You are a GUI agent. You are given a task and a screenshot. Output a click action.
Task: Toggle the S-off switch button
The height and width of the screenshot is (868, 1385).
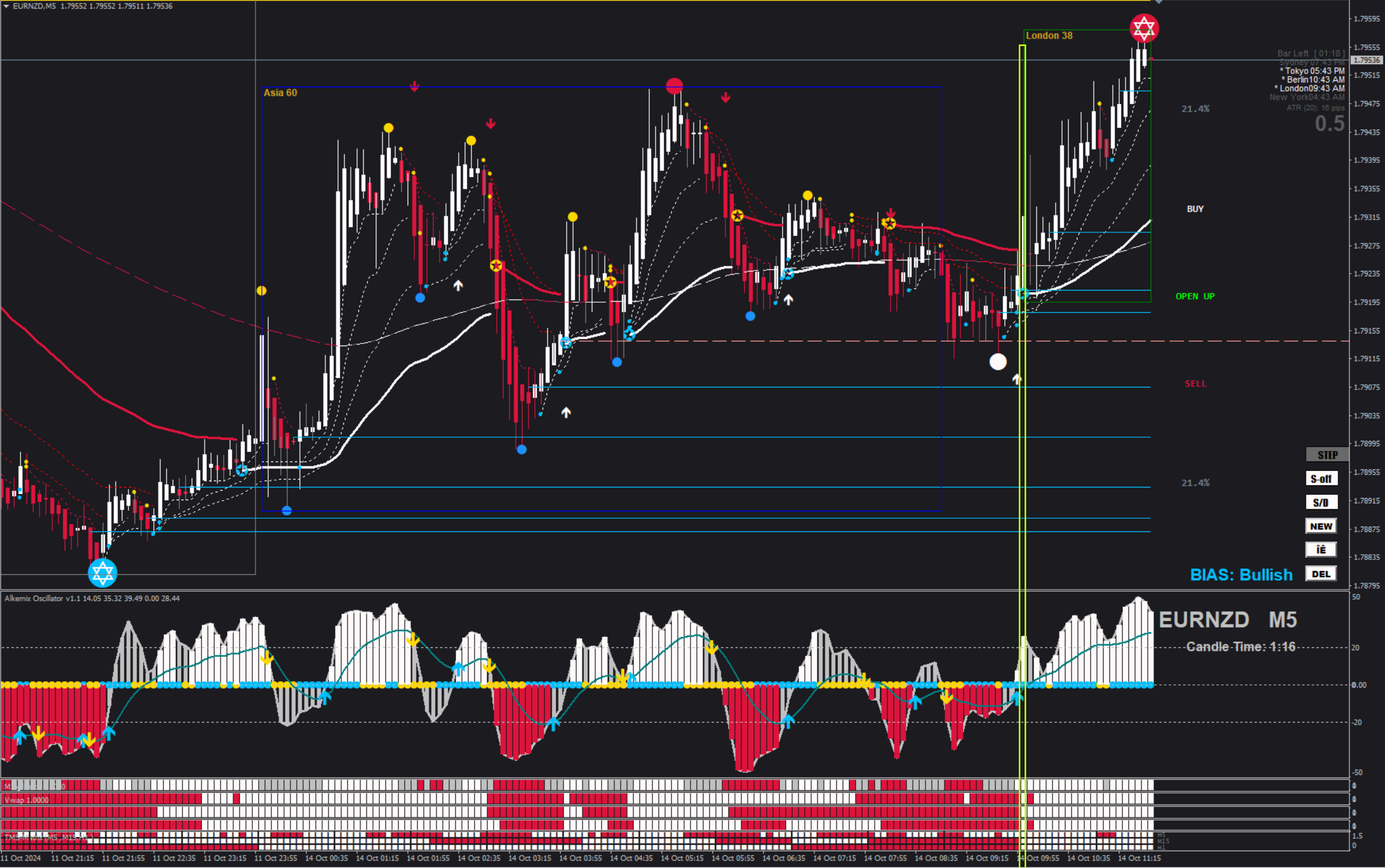click(1321, 479)
